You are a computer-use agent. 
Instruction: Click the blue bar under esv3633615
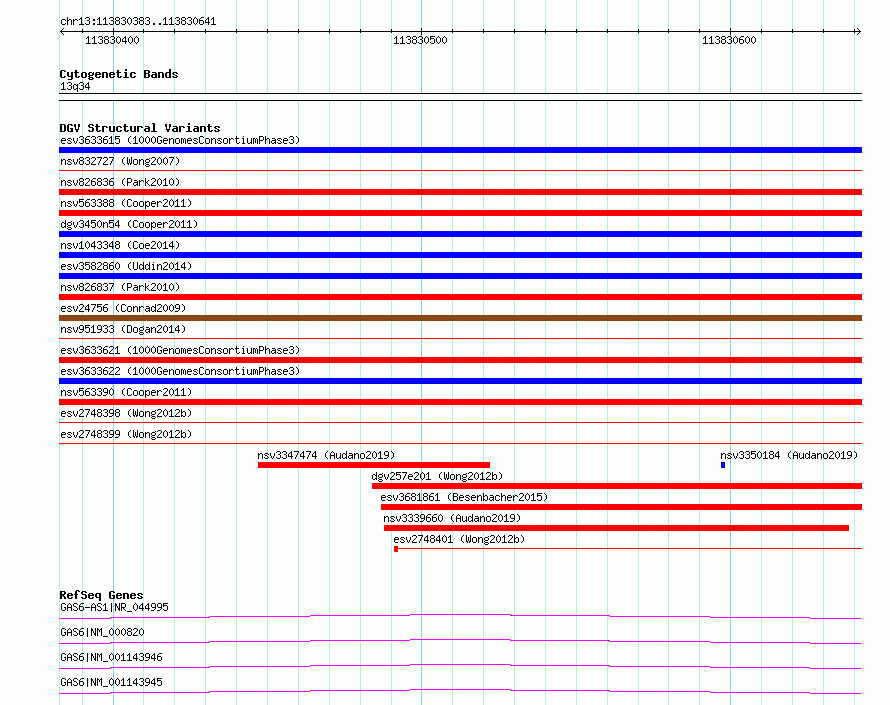click(x=460, y=150)
